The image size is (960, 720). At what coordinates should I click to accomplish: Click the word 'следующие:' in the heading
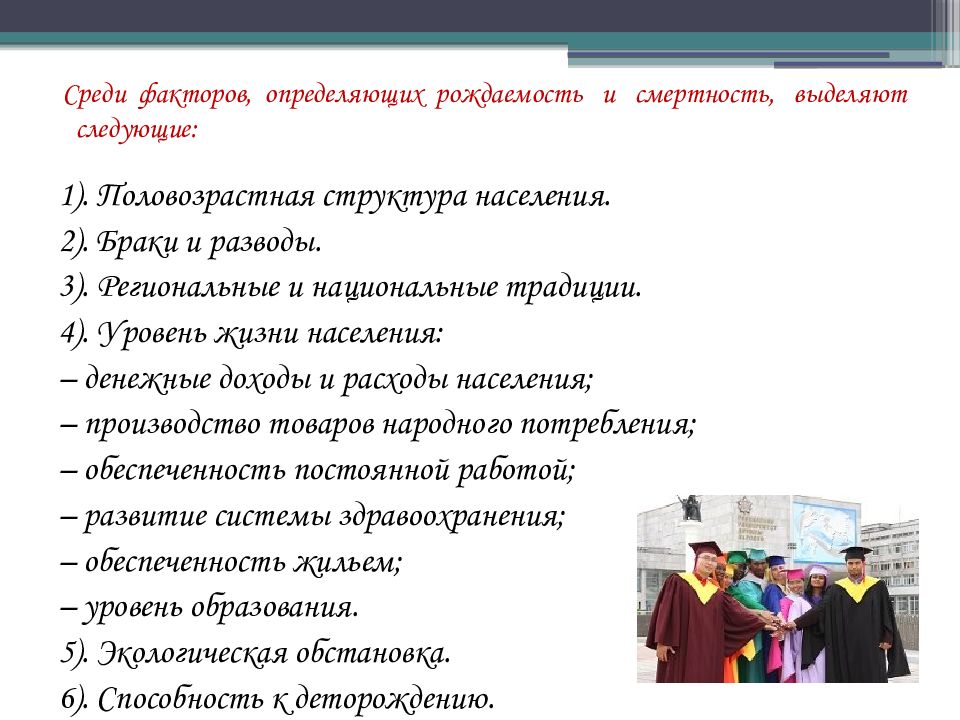[137, 130]
